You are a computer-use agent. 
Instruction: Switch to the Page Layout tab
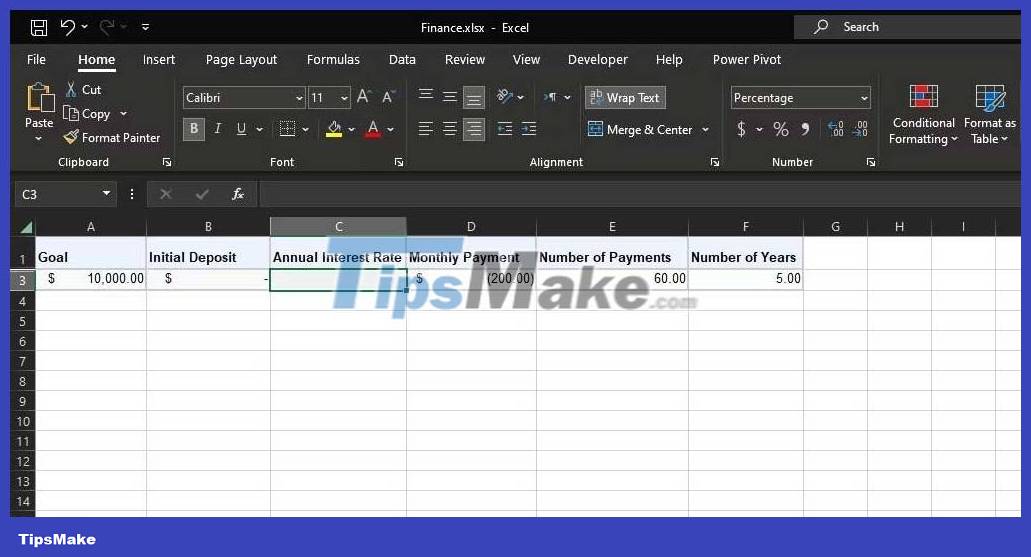click(x=241, y=60)
